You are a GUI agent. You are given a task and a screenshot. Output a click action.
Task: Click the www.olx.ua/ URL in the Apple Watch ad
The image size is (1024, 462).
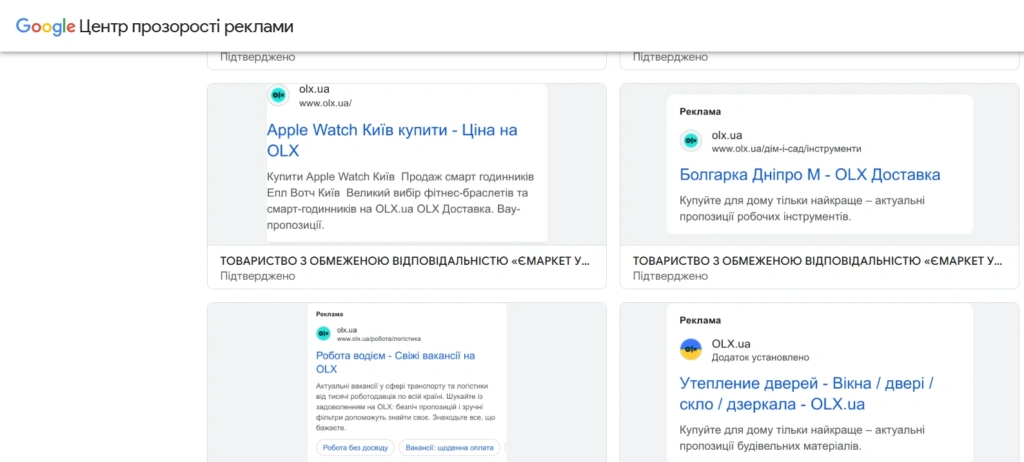coord(325,103)
